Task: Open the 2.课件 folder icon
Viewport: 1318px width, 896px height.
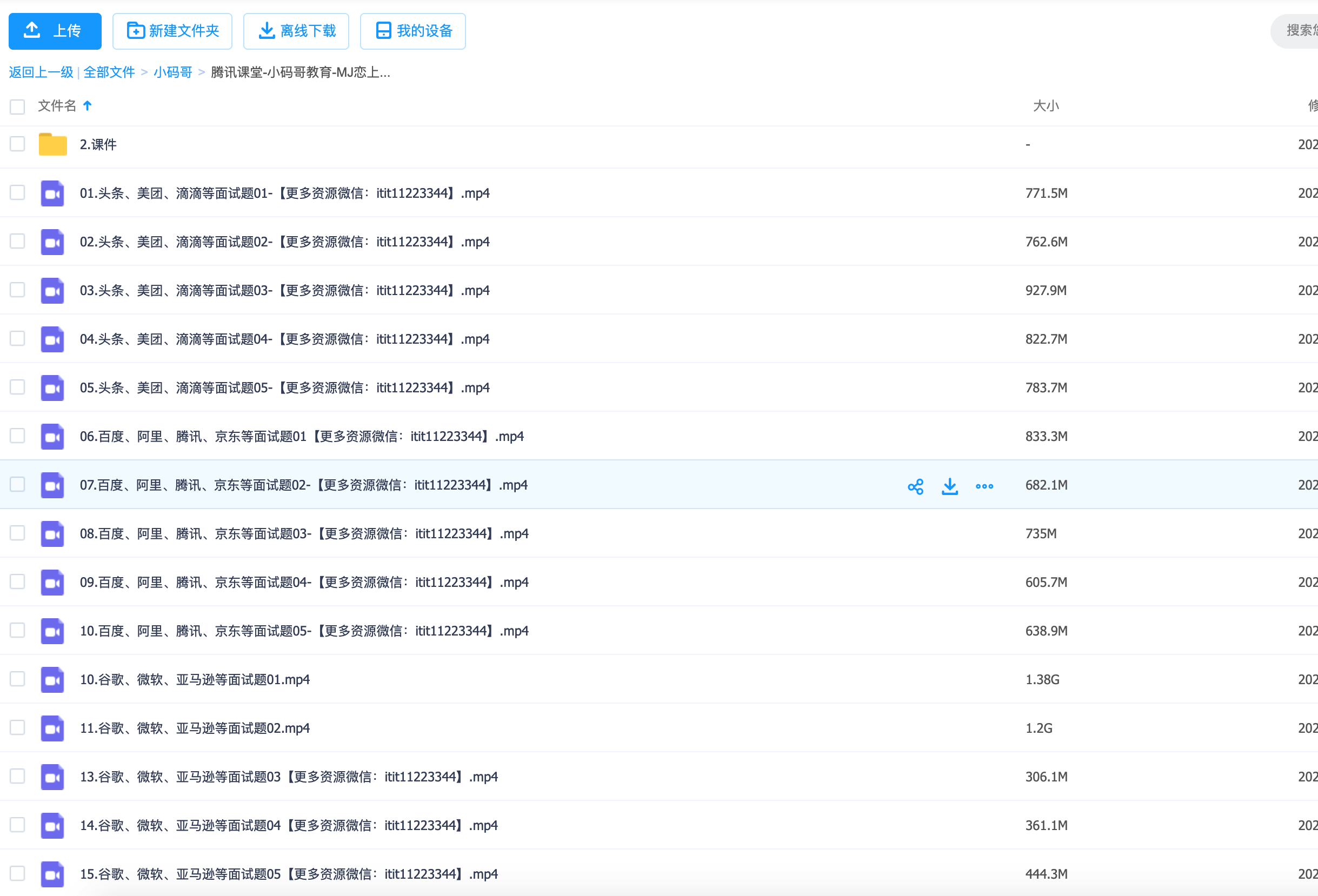Action: pyautogui.click(x=53, y=144)
